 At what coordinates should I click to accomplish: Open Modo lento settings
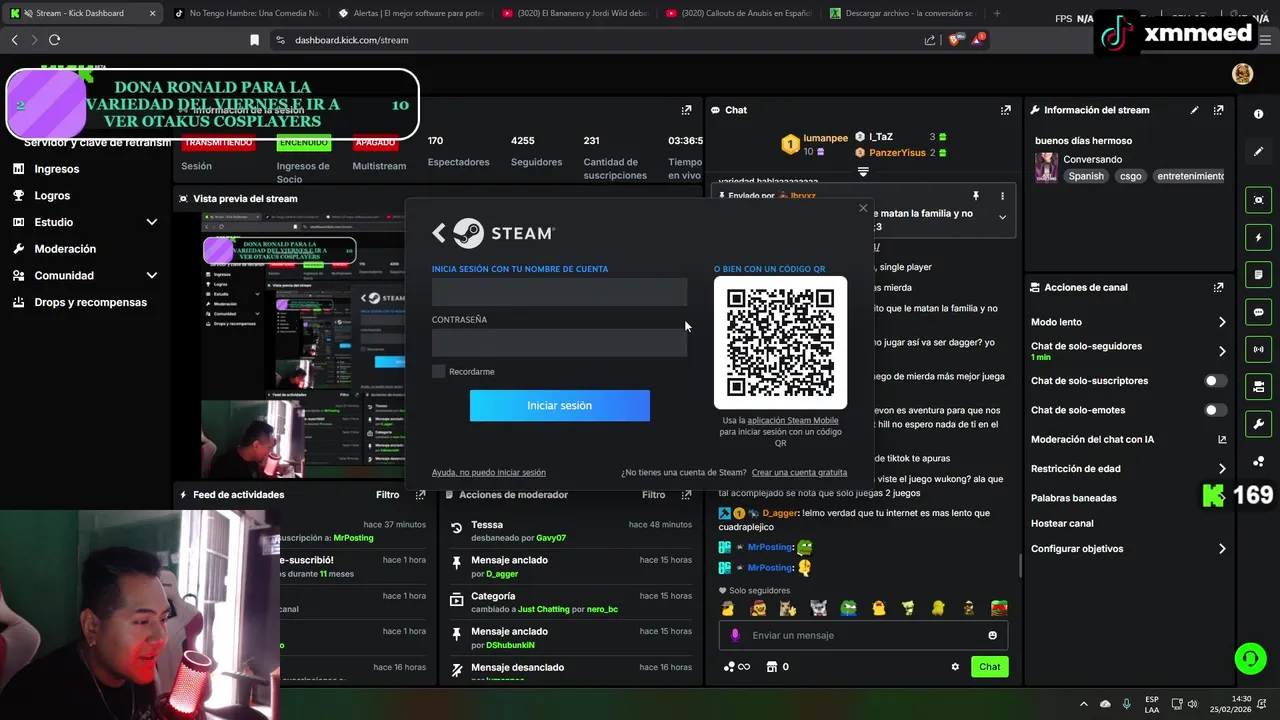coord(1128,322)
